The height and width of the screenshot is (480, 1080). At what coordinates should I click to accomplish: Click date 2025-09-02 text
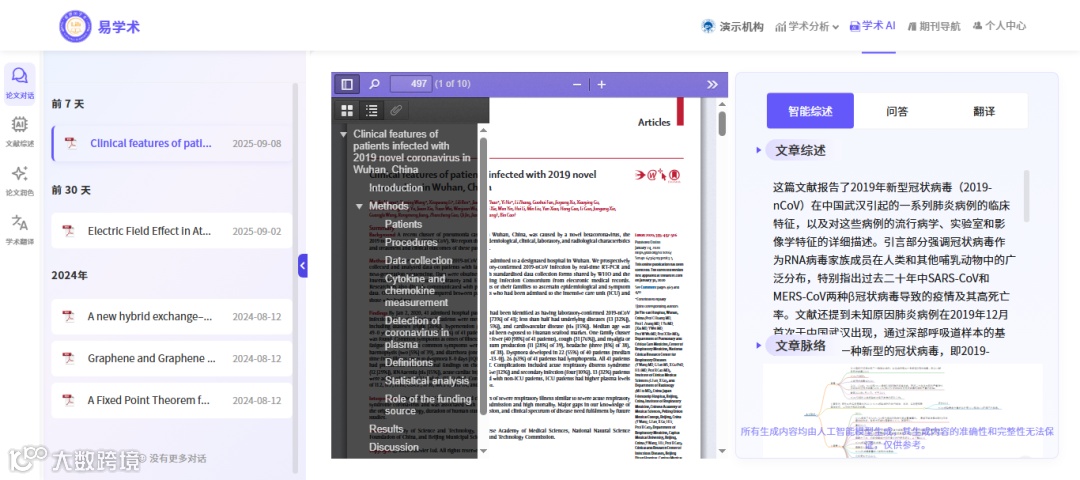[257, 231]
